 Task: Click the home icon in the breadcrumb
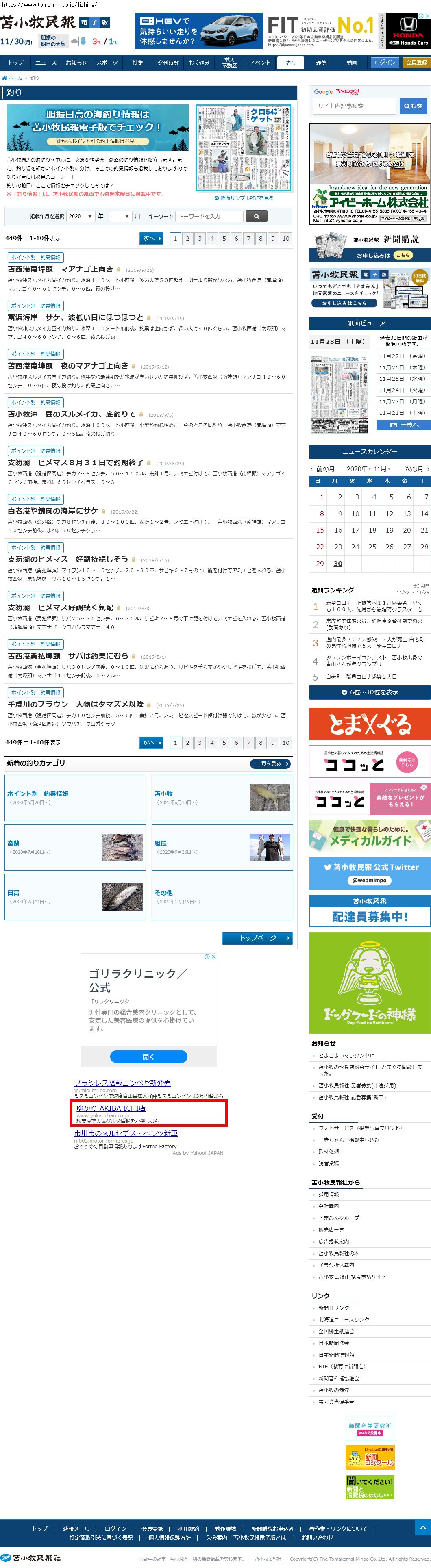click(4, 78)
